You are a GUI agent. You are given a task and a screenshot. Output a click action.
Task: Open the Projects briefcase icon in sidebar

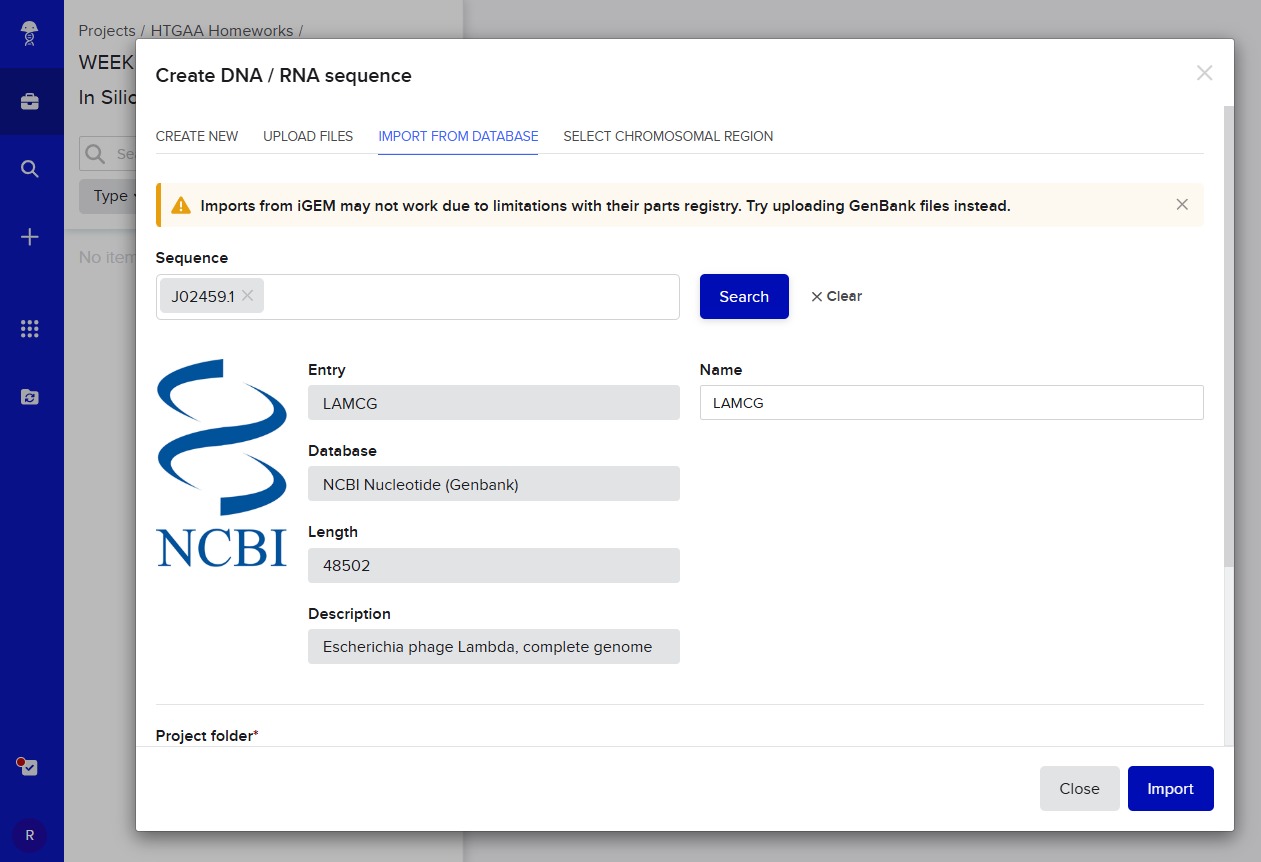coord(30,102)
